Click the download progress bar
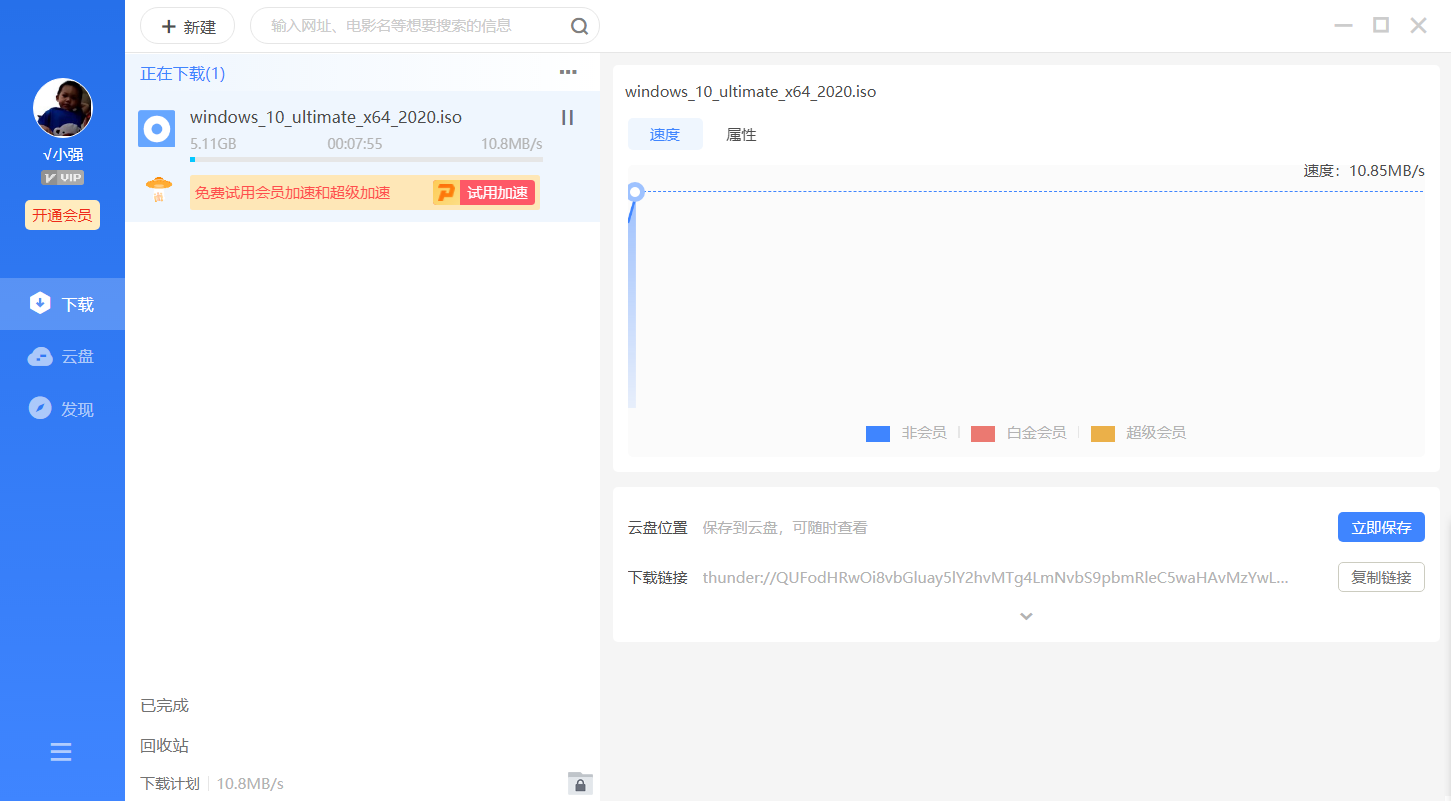Image resolution: width=1451 pixels, height=801 pixels. click(x=366, y=159)
